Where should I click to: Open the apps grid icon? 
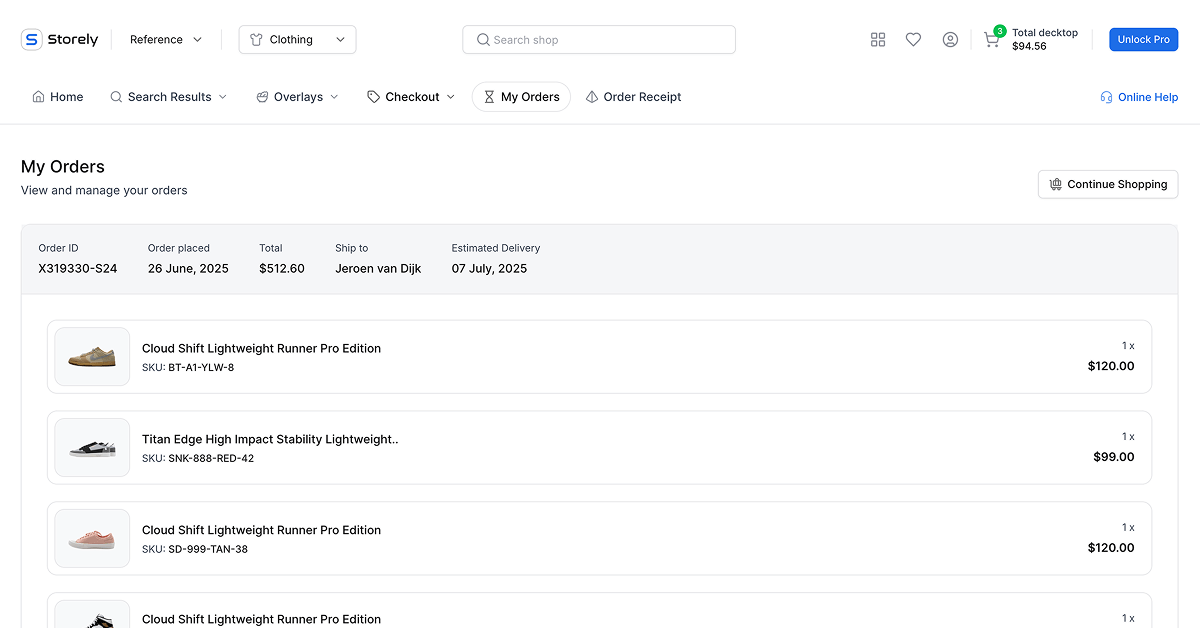878,40
